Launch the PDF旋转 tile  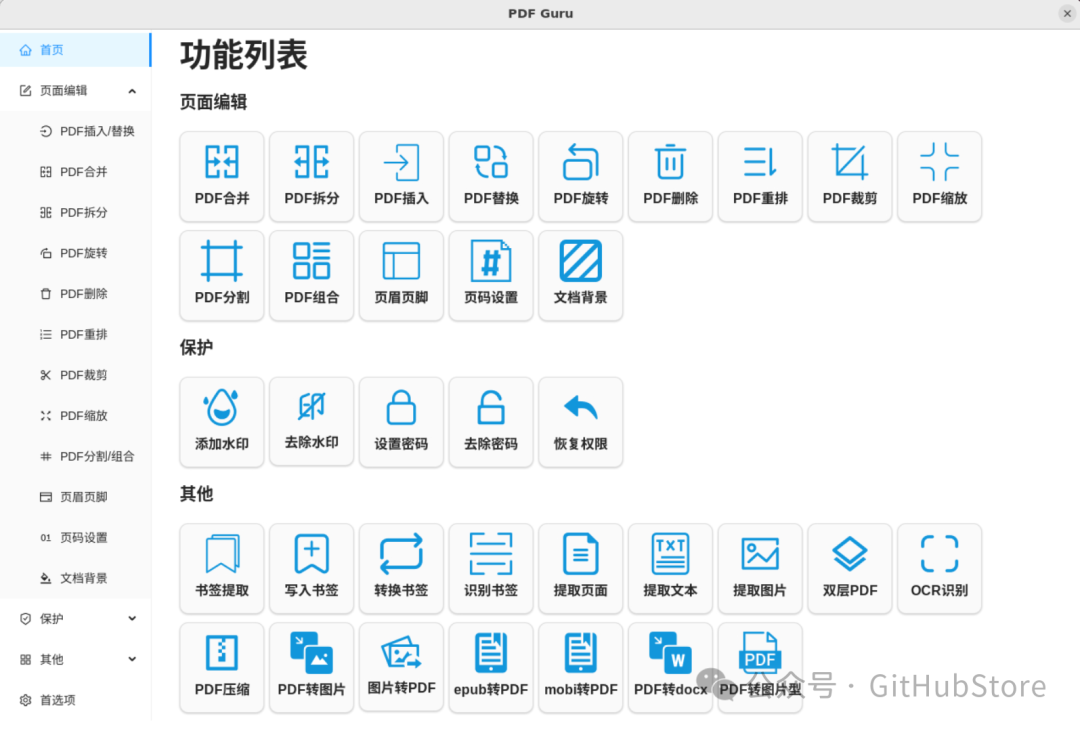pos(581,176)
